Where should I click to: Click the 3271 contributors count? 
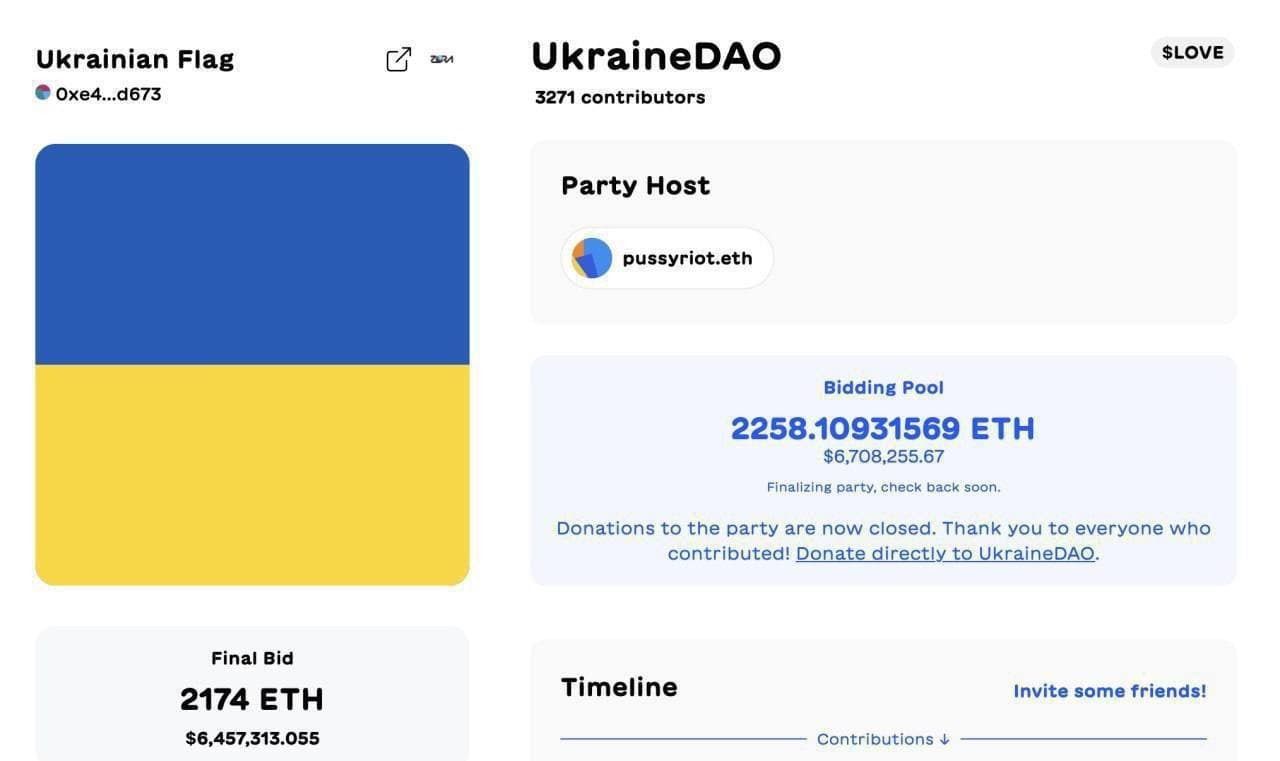(620, 97)
